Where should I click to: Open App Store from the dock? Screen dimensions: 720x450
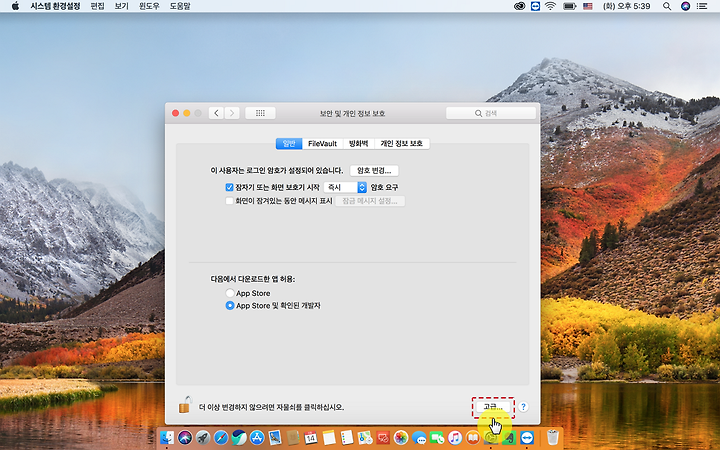(x=257, y=438)
